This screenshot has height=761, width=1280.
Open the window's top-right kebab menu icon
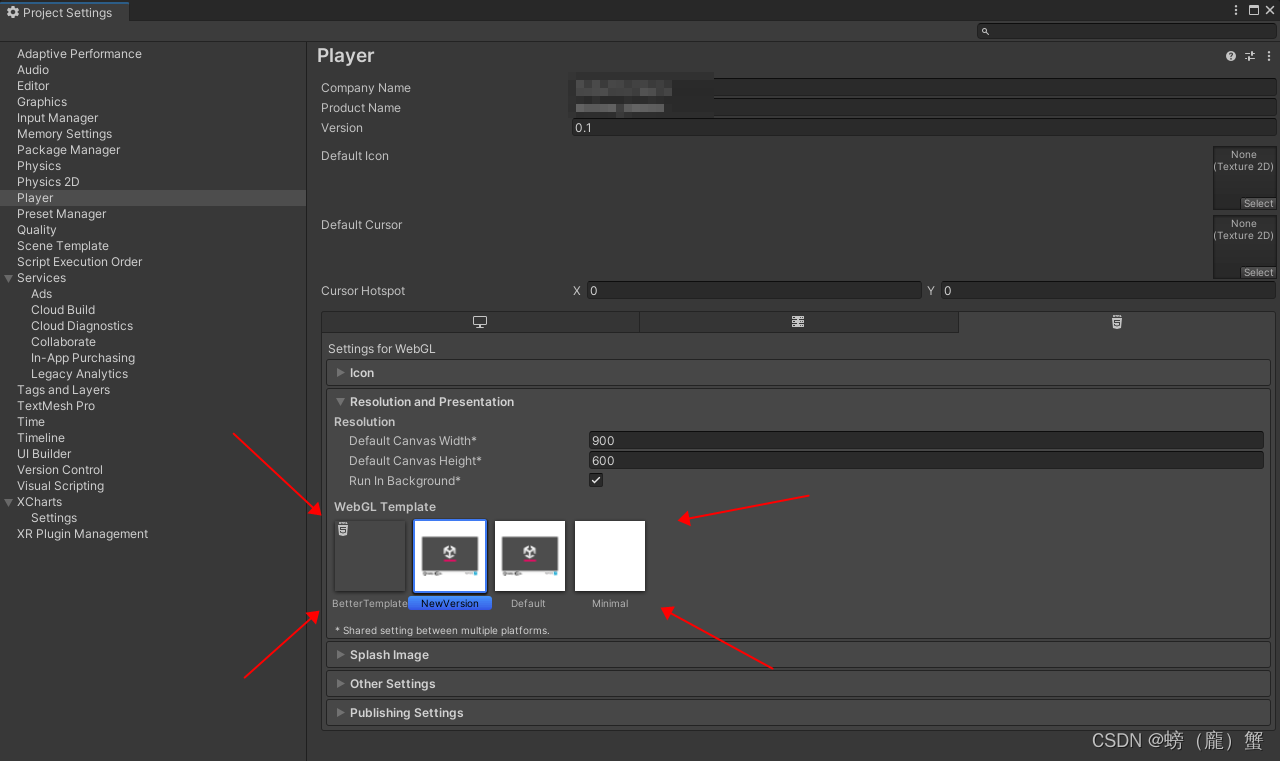click(1236, 10)
